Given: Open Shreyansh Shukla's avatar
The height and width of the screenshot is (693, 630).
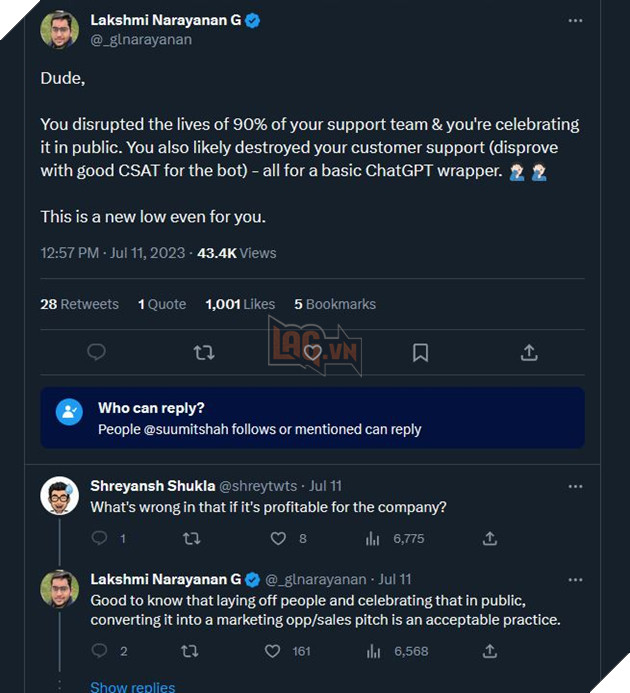Looking at the screenshot, I should click(60, 496).
